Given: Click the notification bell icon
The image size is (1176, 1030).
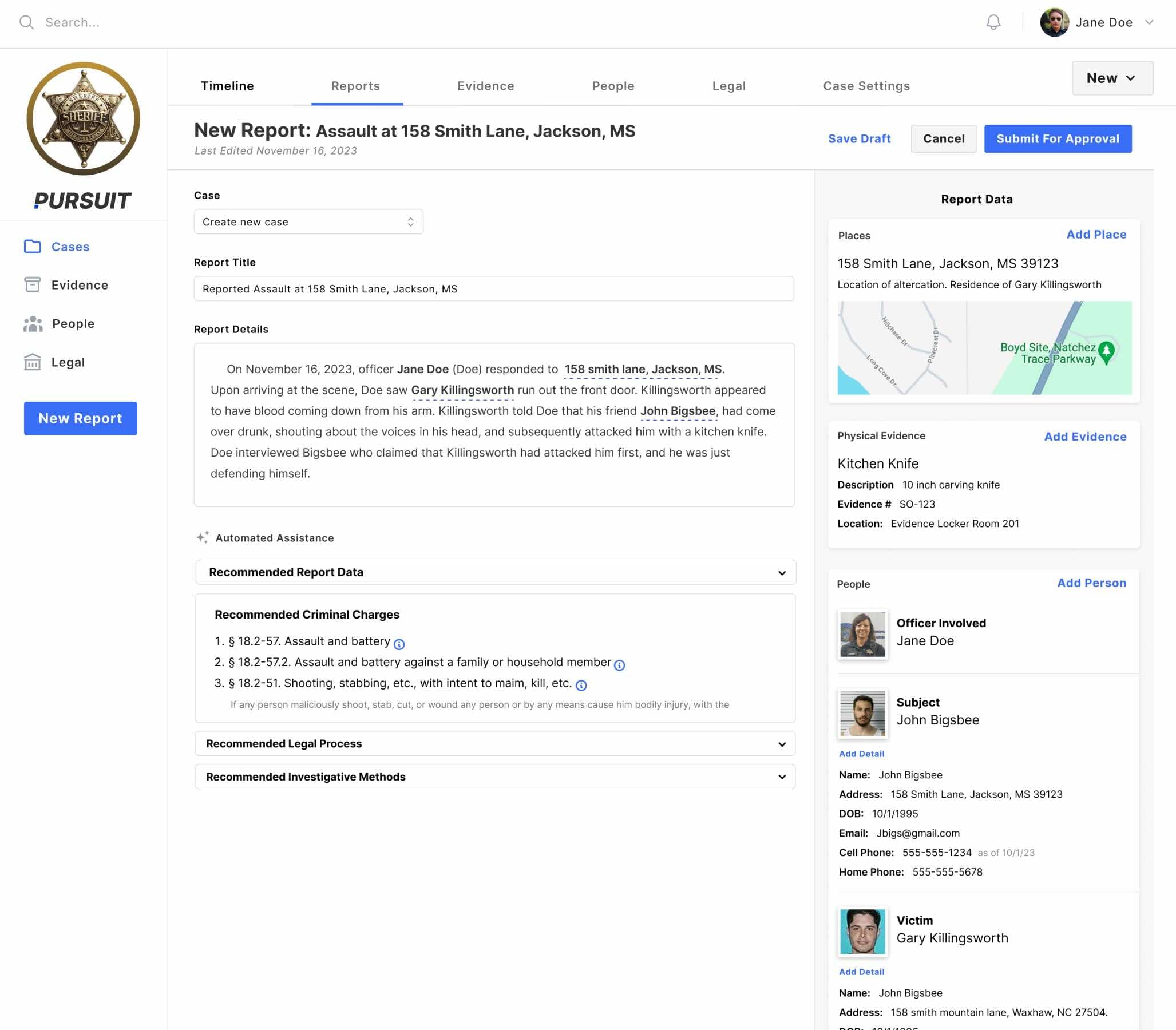Looking at the screenshot, I should 993,22.
